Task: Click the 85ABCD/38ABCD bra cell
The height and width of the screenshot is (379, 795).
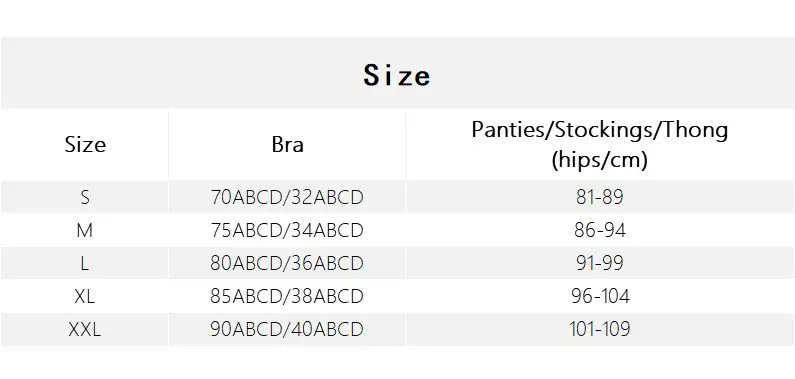Action: (x=287, y=296)
